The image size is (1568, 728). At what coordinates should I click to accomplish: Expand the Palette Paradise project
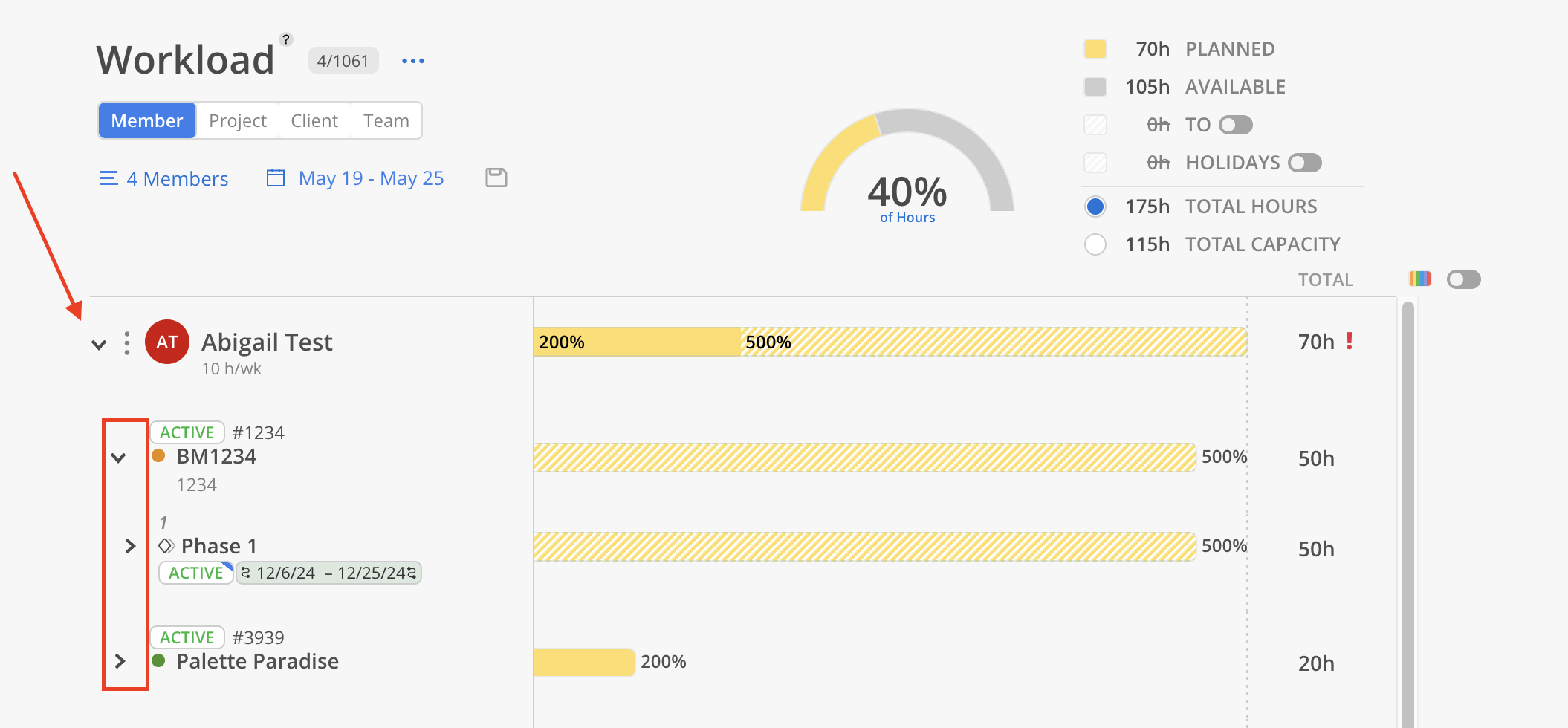[121, 661]
